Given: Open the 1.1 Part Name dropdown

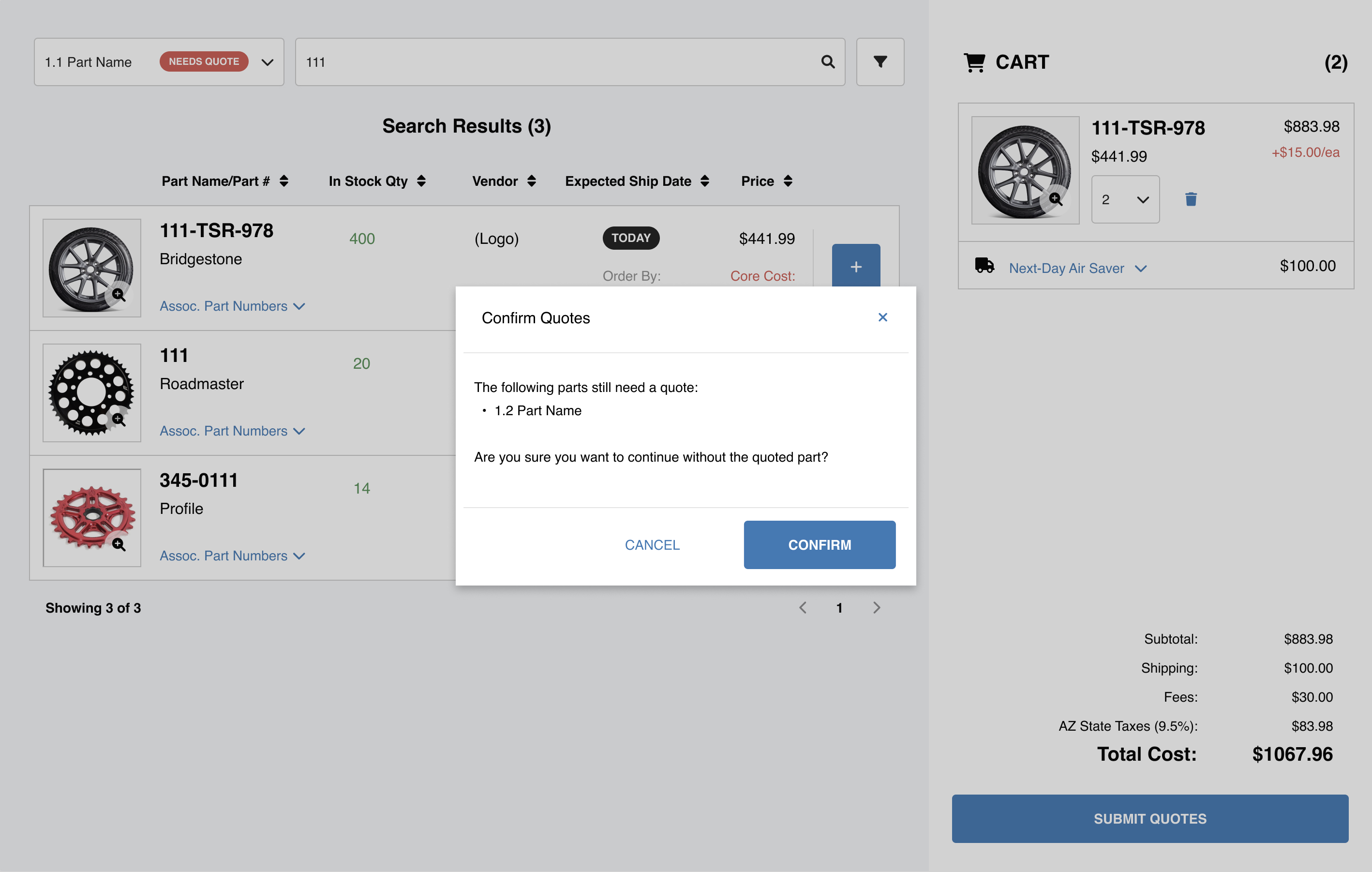Looking at the screenshot, I should [267, 62].
